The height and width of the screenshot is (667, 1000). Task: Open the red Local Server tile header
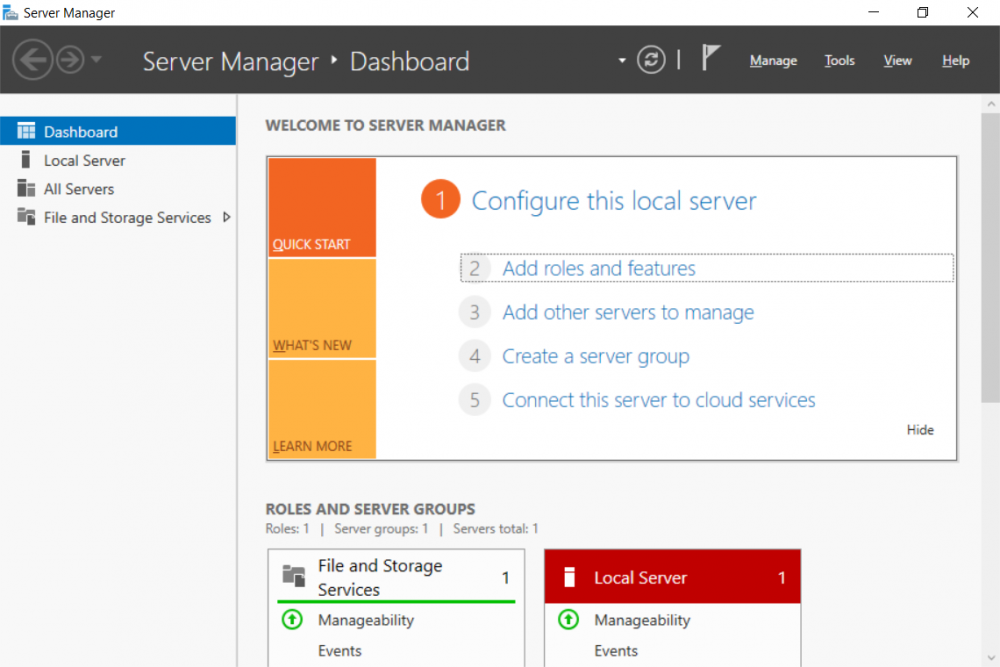click(672, 576)
